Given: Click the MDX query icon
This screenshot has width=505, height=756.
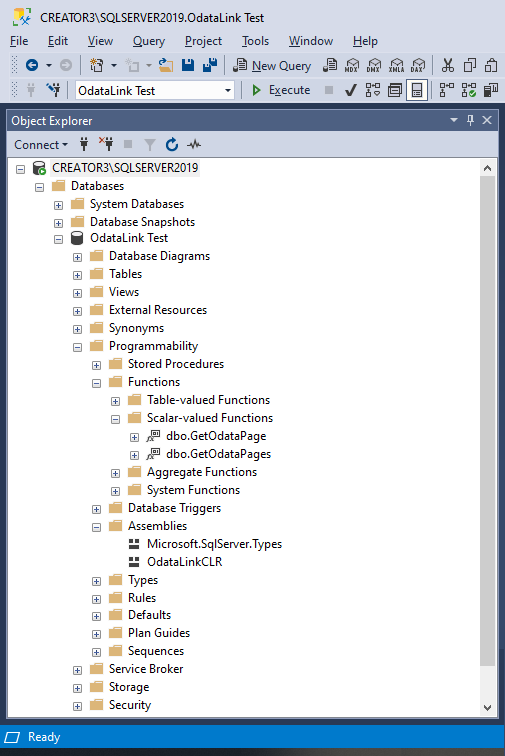Looking at the screenshot, I should (x=352, y=65).
